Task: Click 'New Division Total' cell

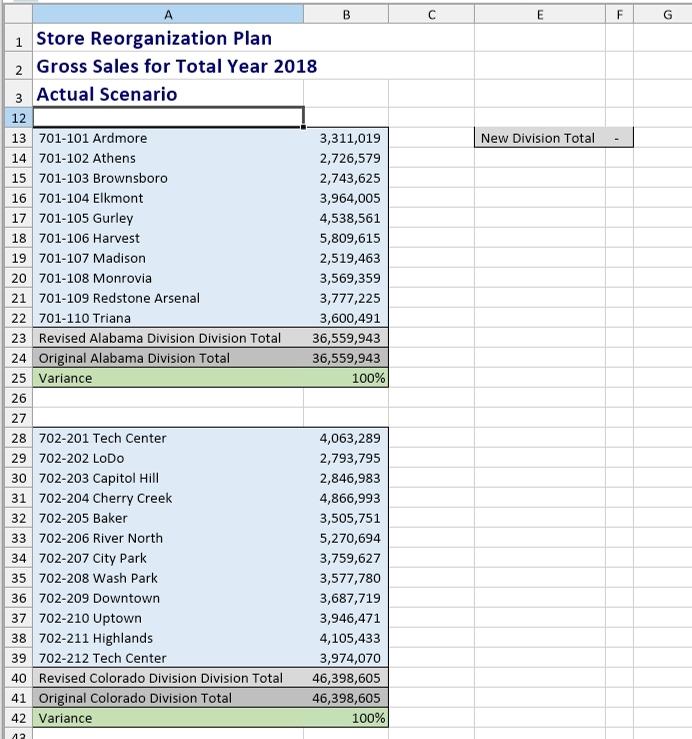Action: pos(540,138)
